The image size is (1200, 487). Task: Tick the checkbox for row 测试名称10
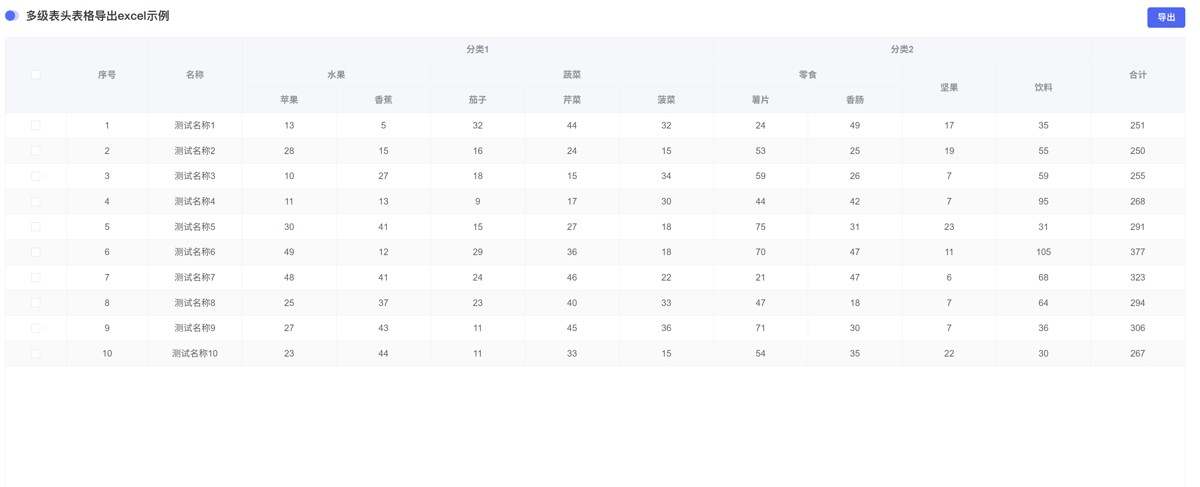36,354
